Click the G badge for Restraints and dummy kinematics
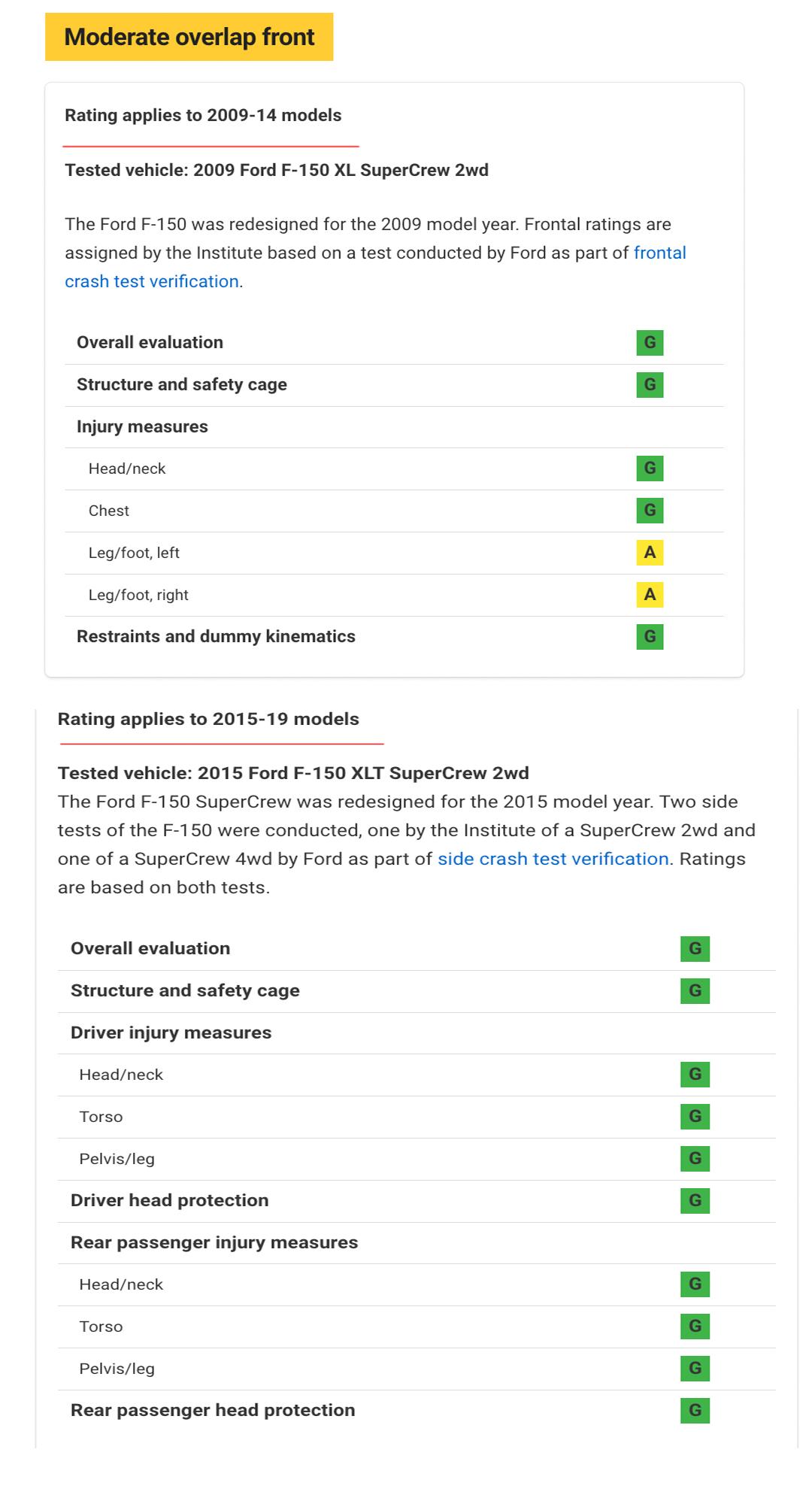The image size is (812, 1504). pyautogui.click(x=650, y=637)
